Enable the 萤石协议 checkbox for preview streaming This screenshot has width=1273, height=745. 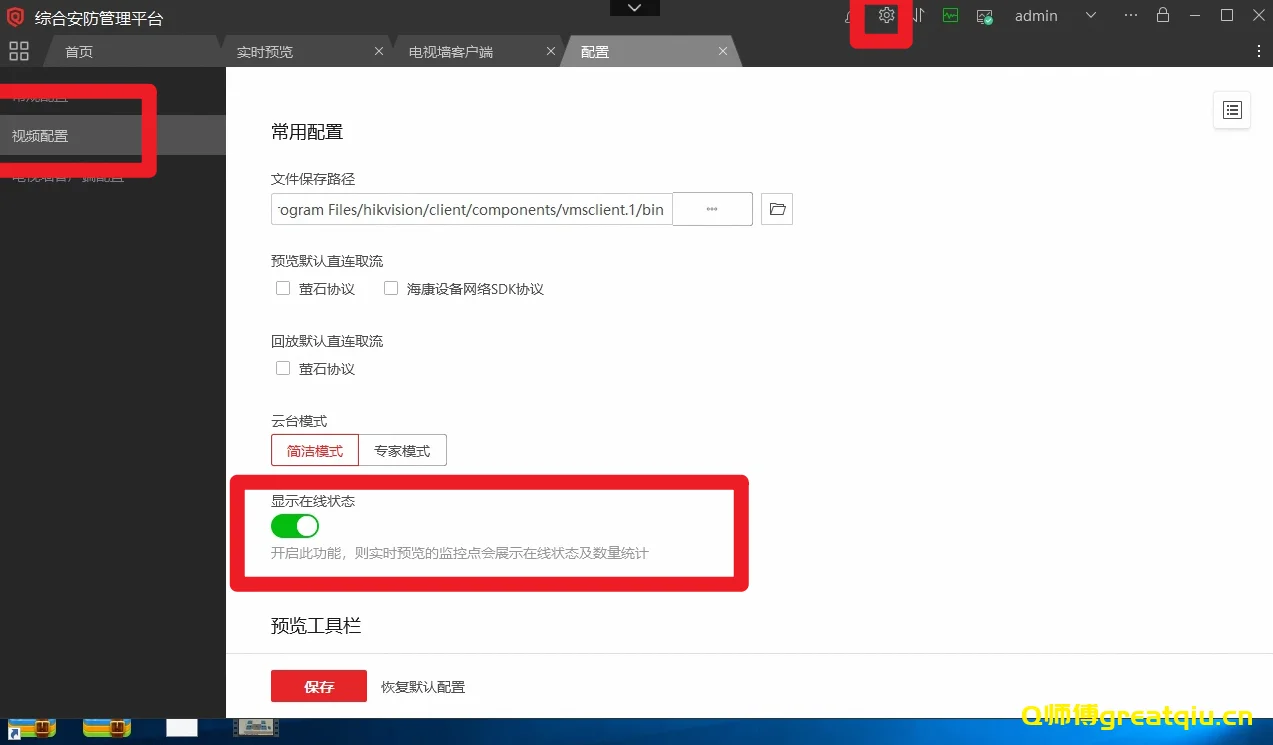click(x=283, y=288)
